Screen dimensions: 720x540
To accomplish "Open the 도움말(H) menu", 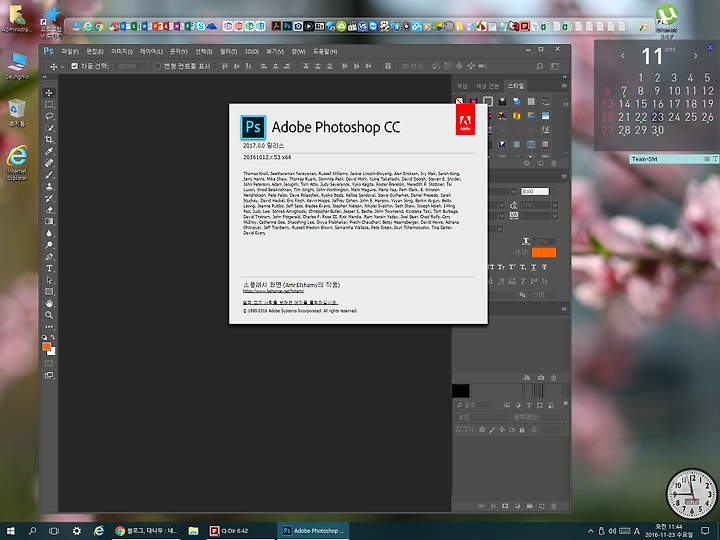I will [x=325, y=51].
